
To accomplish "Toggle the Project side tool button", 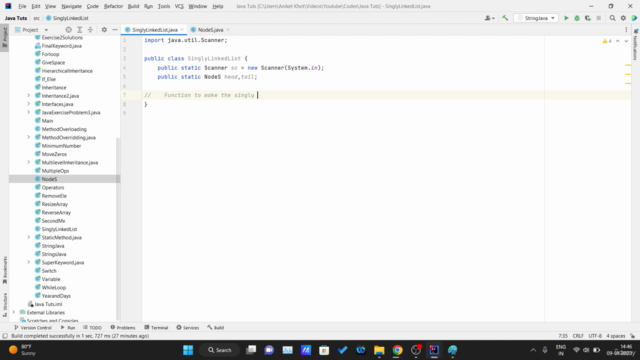I will point(4,38).
